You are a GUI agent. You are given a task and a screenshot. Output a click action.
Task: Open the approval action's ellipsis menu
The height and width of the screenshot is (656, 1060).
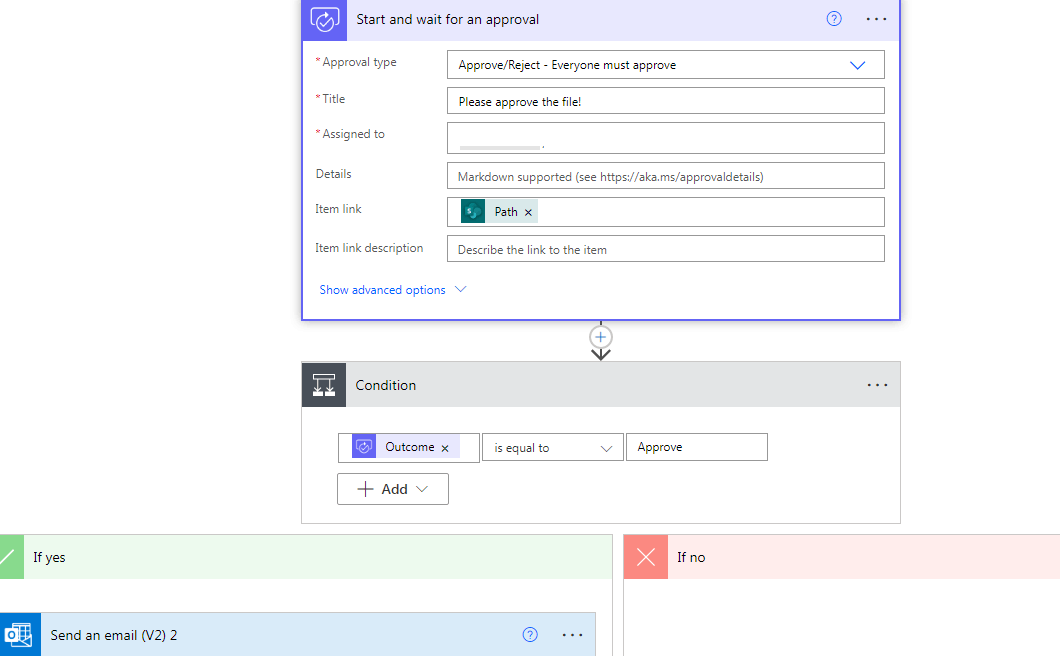click(x=876, y=19)
